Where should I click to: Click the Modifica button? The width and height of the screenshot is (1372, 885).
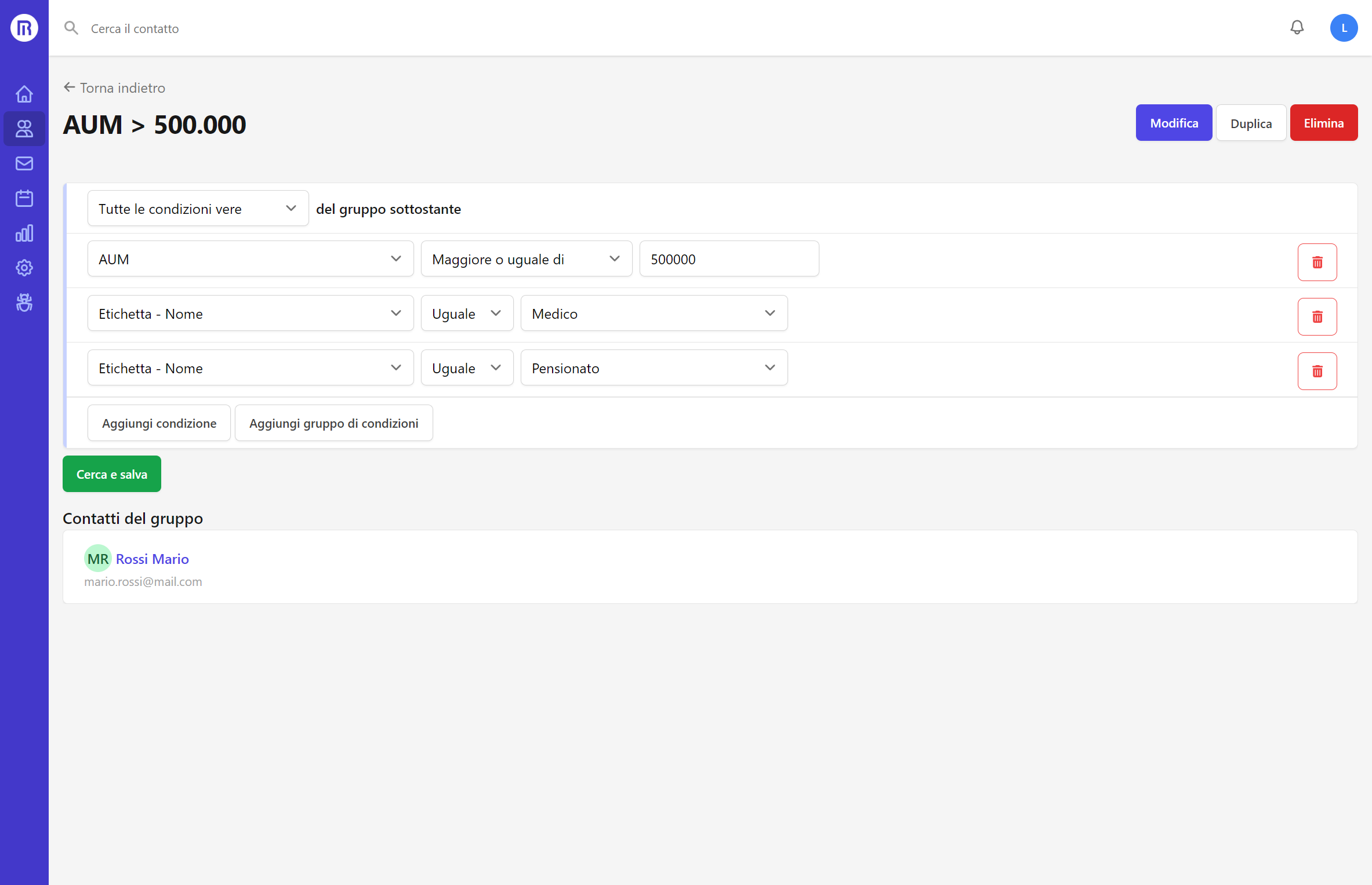(1174, 123)
